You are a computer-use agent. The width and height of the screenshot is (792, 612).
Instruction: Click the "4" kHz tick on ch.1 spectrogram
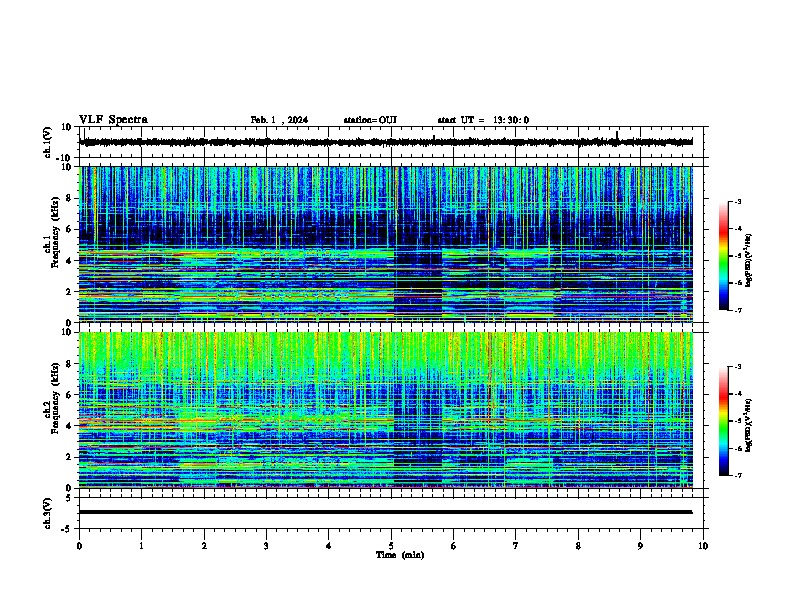[x=70, y=261]
